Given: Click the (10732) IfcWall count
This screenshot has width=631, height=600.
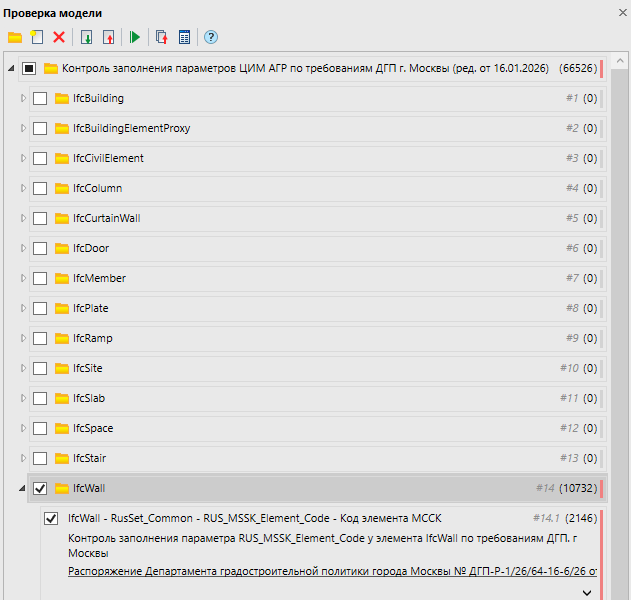Looking at the screenshot, I should tap(578, 489).
